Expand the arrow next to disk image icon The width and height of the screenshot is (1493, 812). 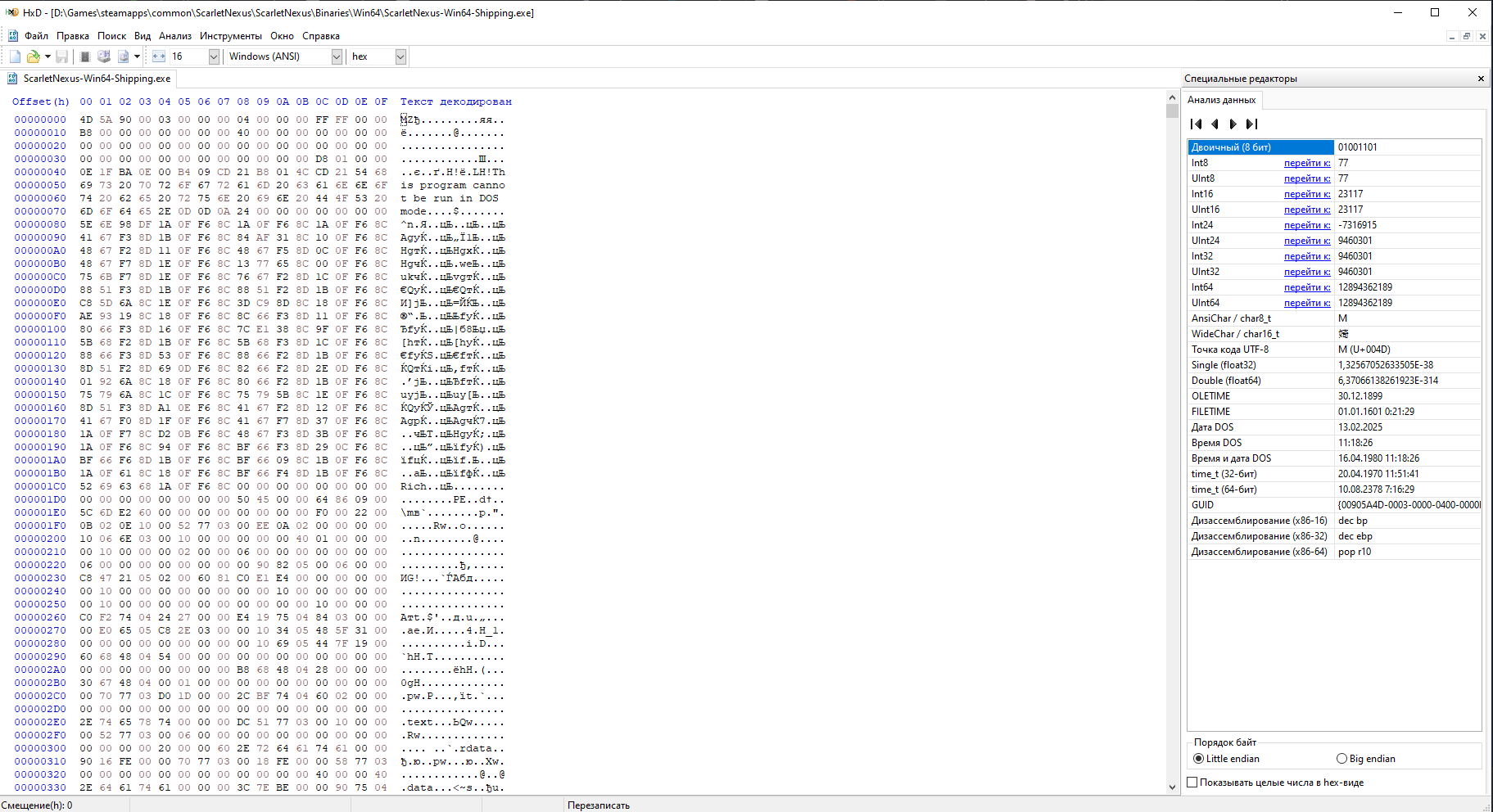click(x=137, y=56)
